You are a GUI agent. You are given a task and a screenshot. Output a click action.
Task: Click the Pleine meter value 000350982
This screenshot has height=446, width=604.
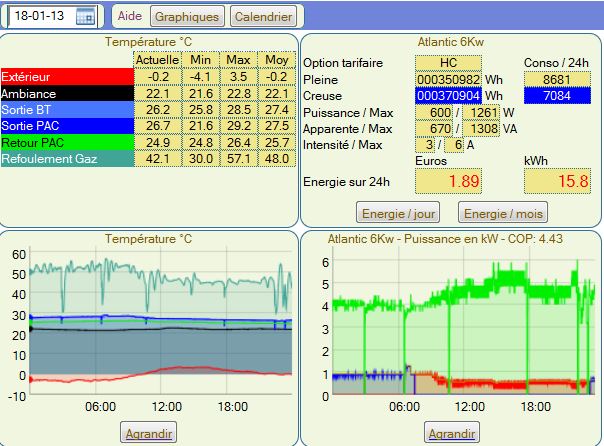(449, 79)
